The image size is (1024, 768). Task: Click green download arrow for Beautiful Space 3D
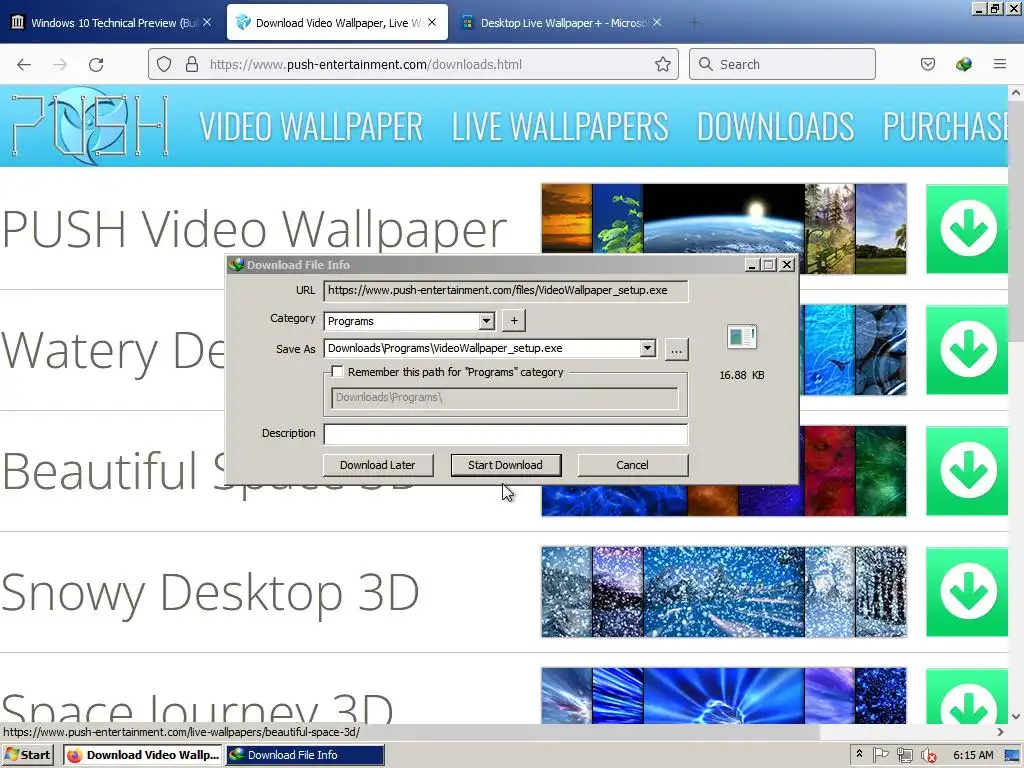coord(968,471)
